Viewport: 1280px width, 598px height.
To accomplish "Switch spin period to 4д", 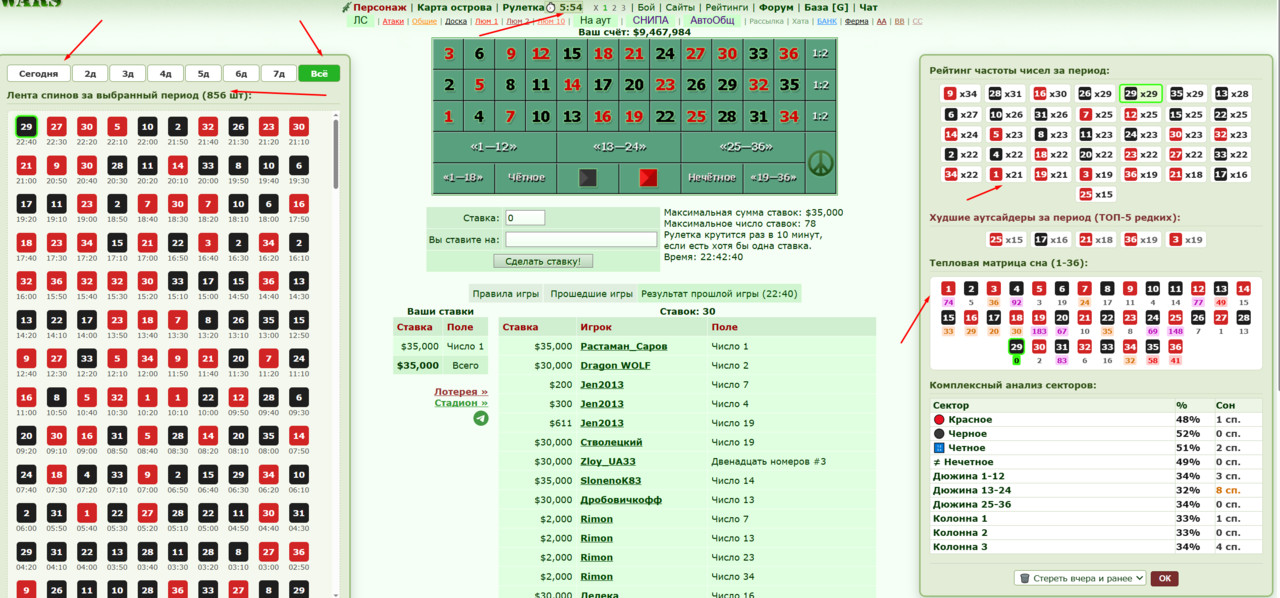I will pyautogui.click(x=166, y=73).
